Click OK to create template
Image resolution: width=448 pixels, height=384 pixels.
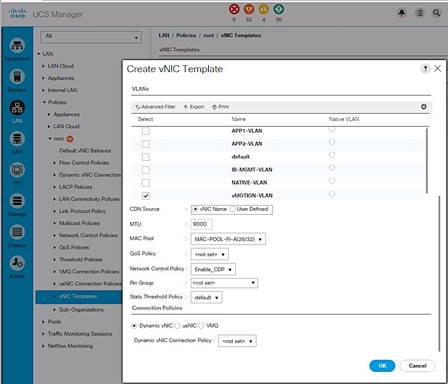click(382, 366)
